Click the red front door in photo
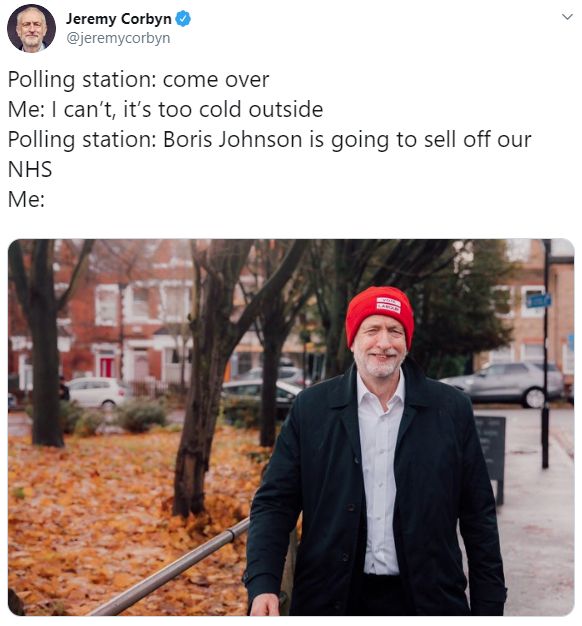 click(106, 367)
